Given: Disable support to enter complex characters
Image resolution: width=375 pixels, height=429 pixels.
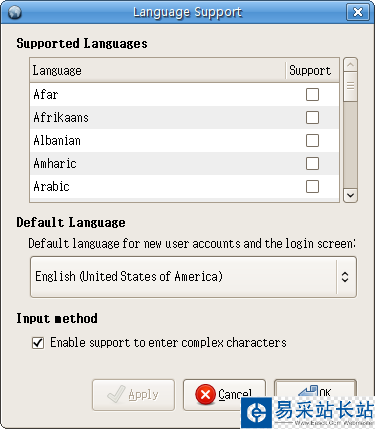Looking at the screenshot, I should point(38,343).
